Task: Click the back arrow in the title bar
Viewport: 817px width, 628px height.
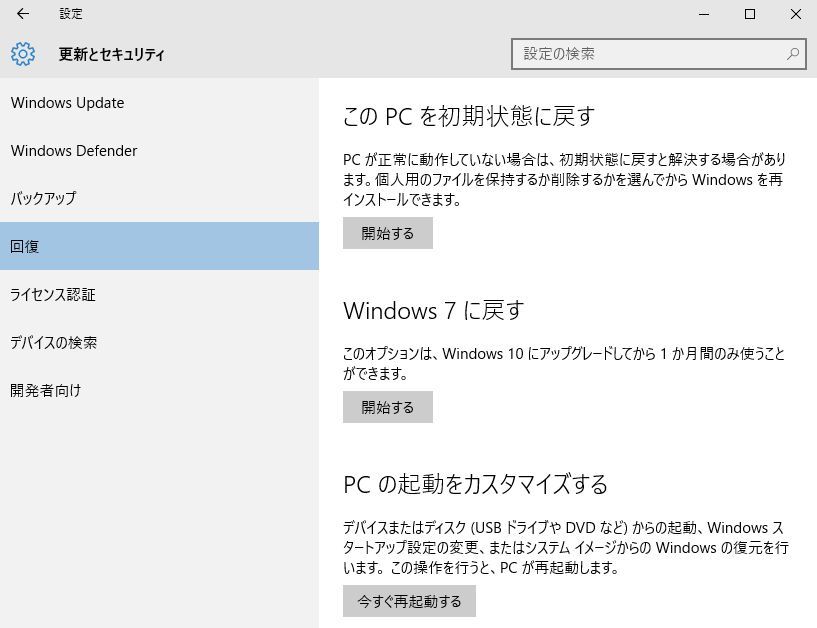Action: (x=23, y=14)
